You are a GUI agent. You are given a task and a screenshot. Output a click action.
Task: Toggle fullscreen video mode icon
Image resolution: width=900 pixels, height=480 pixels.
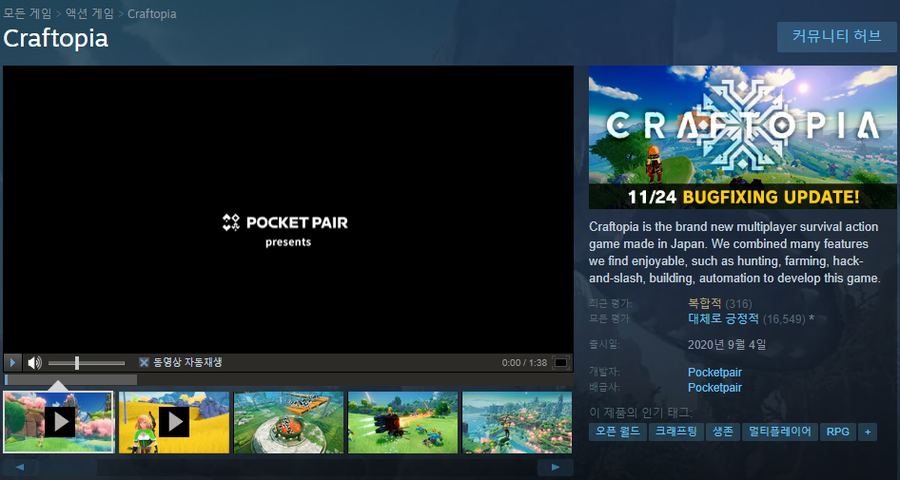pyautogui.click(x=561, y=363)
